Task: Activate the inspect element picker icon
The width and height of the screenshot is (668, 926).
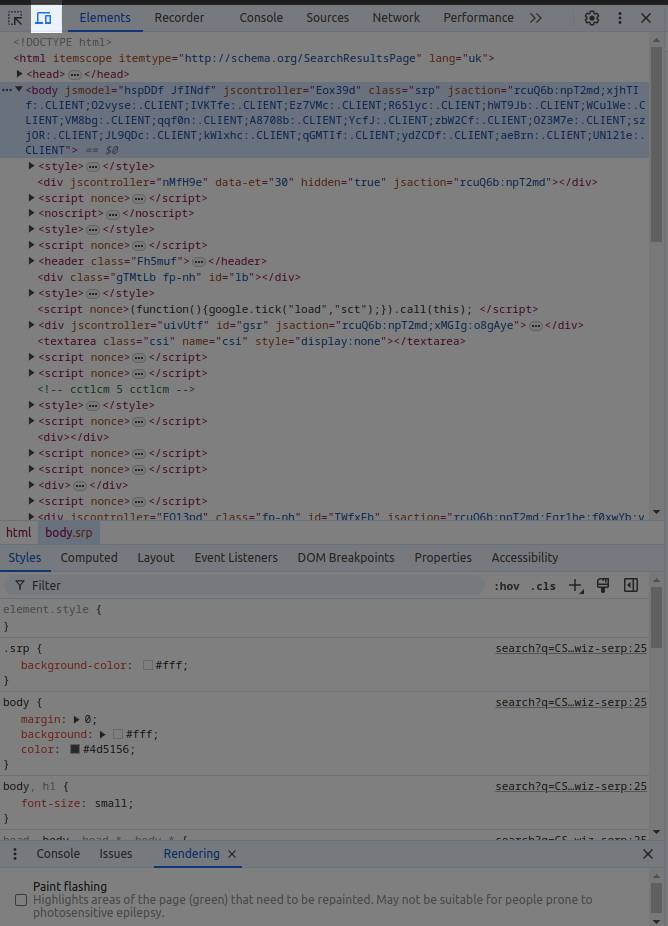Action: coord(15,18)
